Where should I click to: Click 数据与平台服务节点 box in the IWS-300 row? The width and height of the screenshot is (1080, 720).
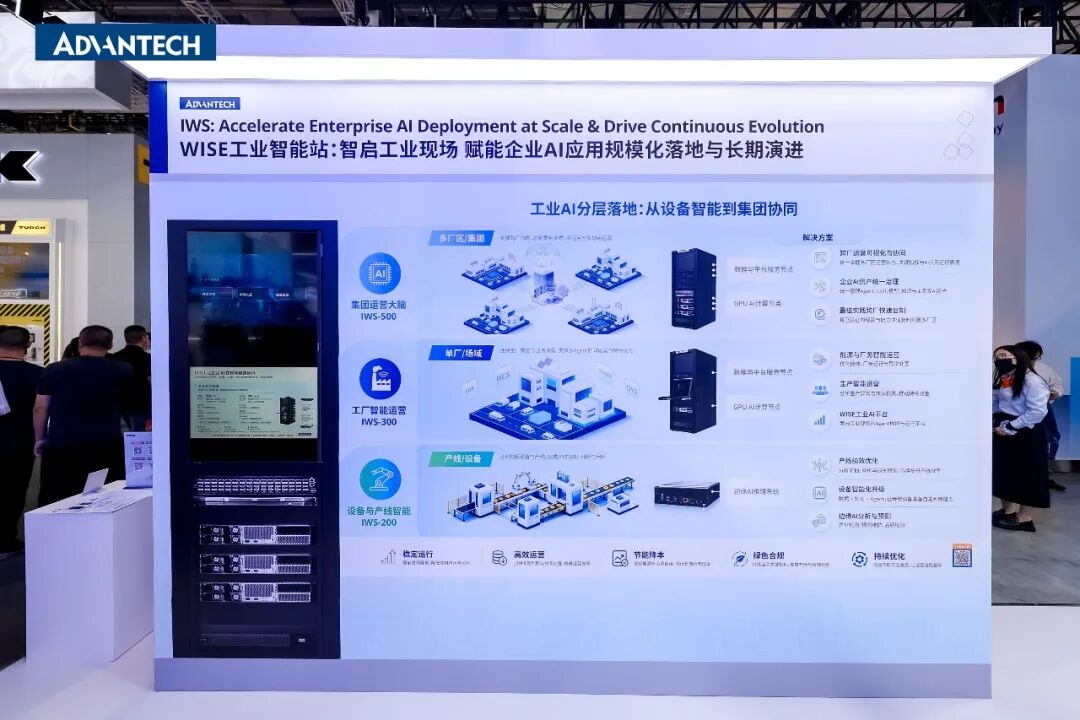tap(763, 371)
